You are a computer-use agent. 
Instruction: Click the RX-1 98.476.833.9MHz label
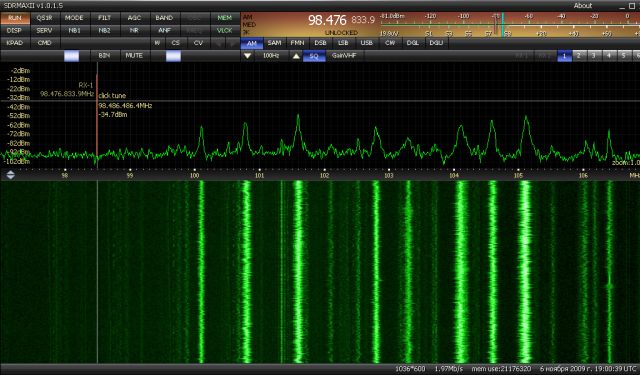(x=67, y=90)
